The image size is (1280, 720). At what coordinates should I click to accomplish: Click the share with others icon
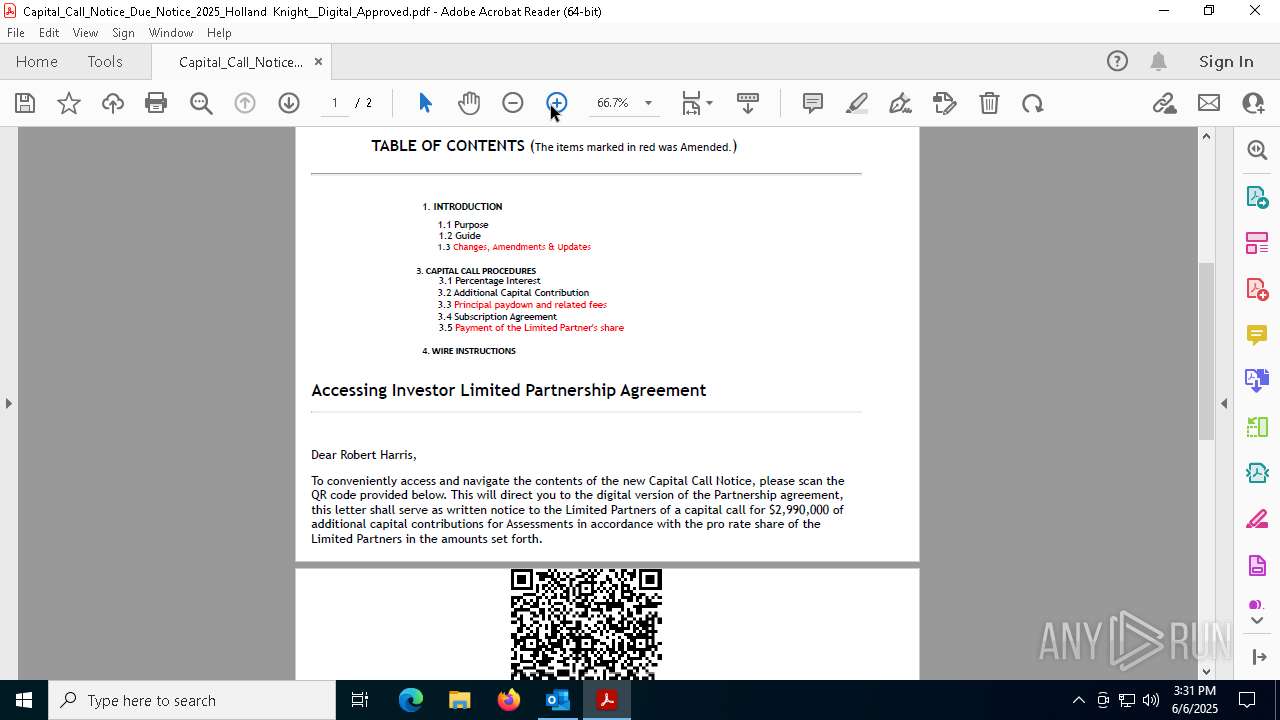pos(1253,103)
